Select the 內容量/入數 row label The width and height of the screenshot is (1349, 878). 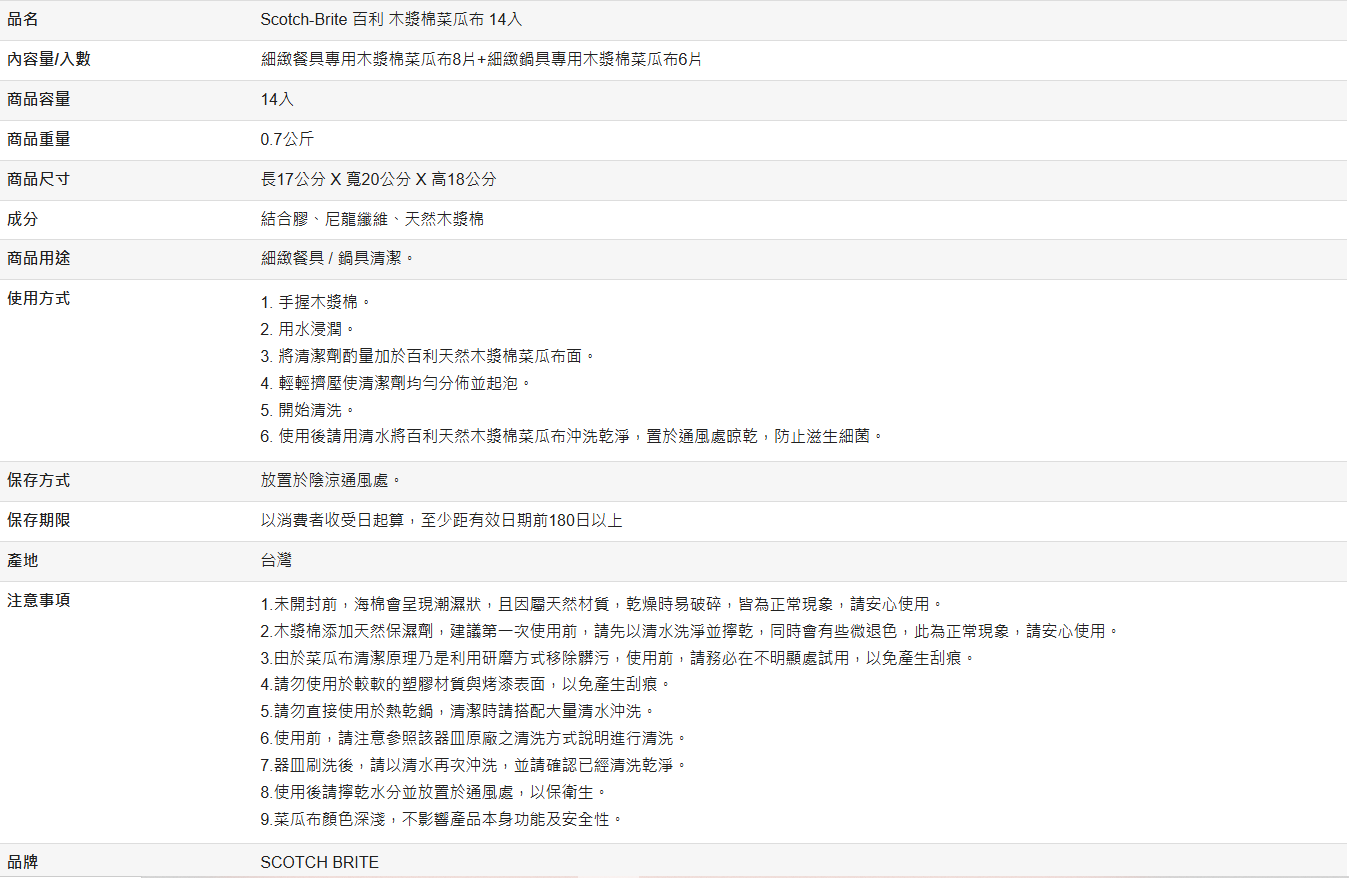coord(49,59)
